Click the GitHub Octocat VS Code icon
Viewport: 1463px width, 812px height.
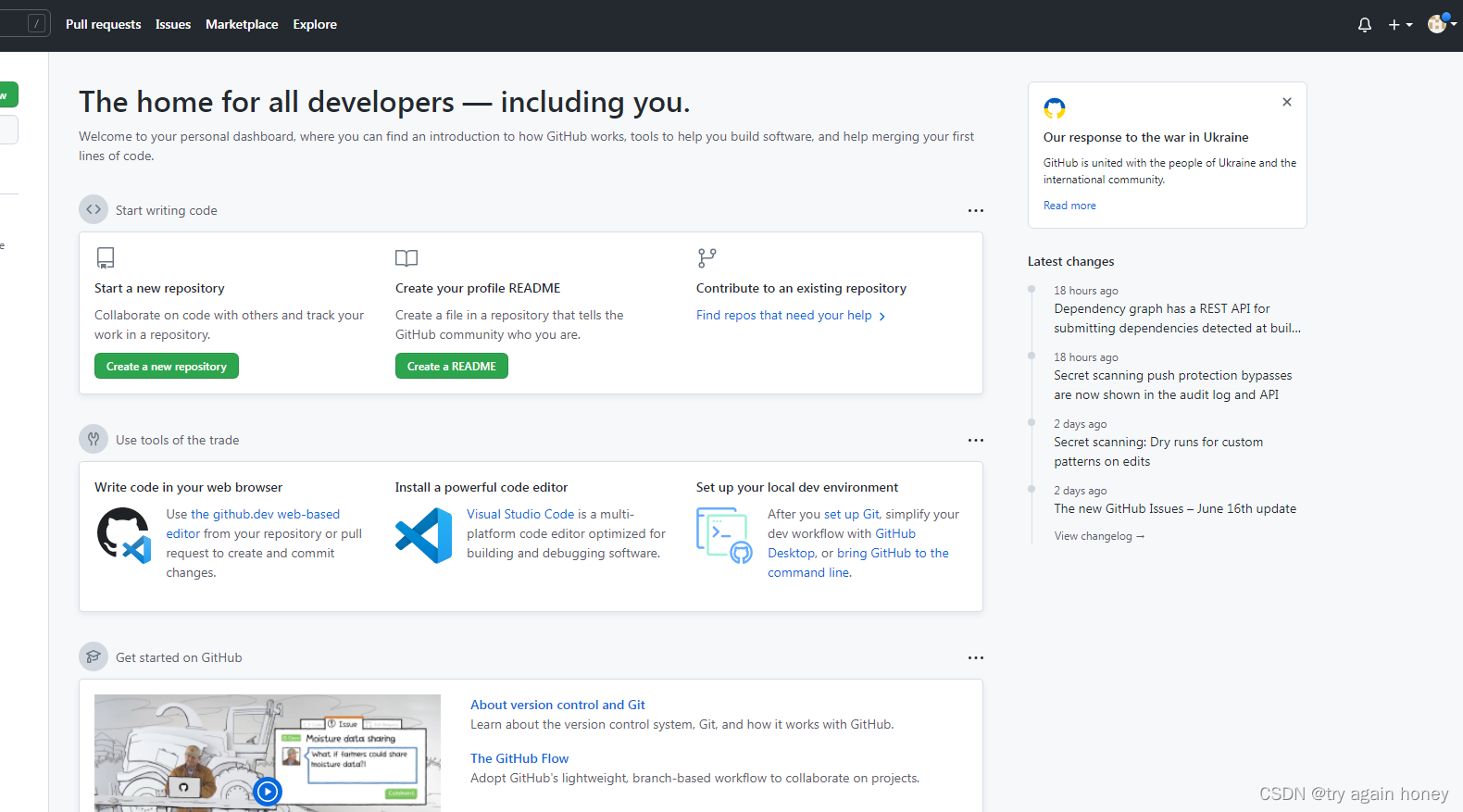point(124,535)
